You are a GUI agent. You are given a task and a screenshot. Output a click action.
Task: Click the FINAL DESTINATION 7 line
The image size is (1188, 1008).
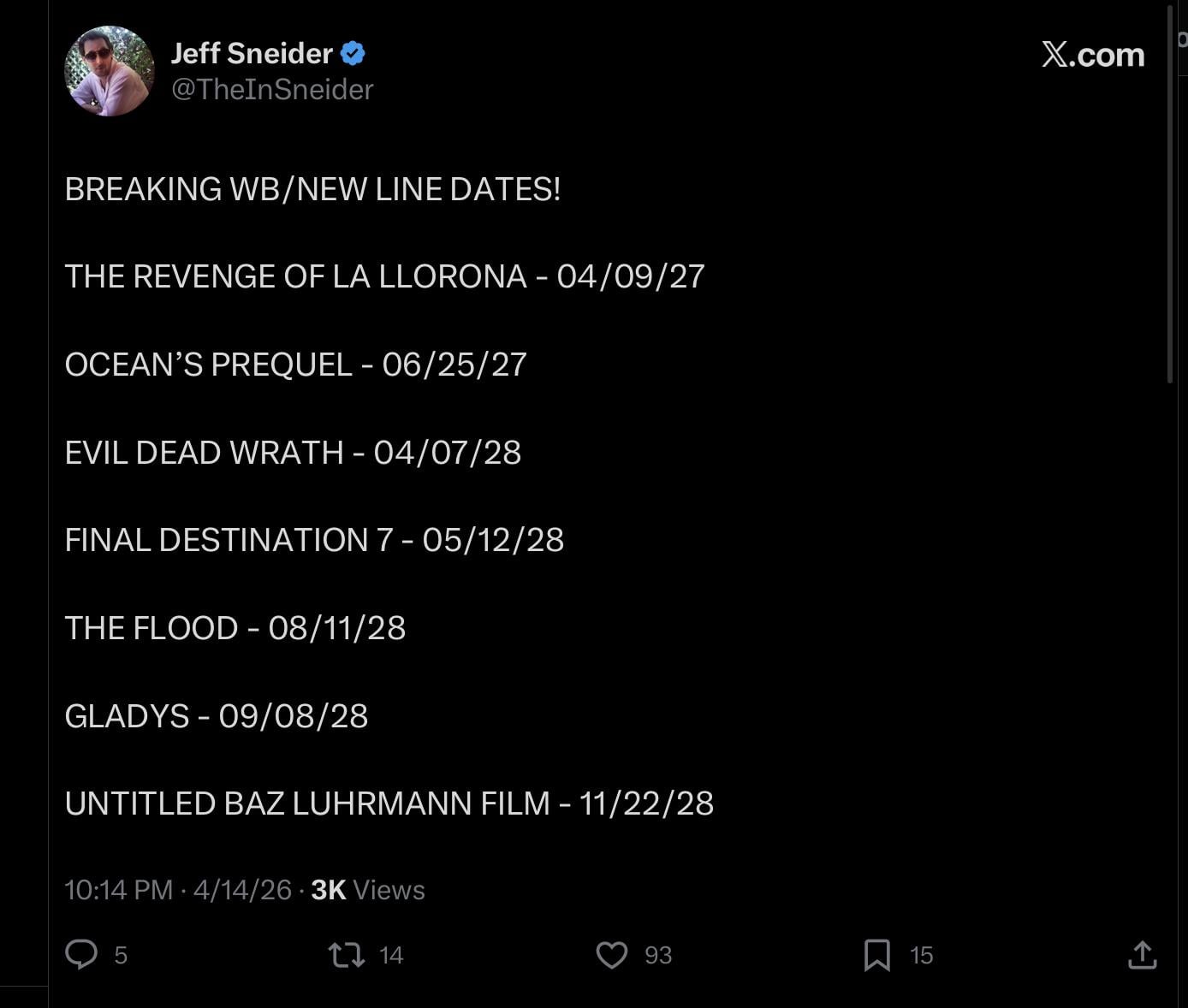314,540
